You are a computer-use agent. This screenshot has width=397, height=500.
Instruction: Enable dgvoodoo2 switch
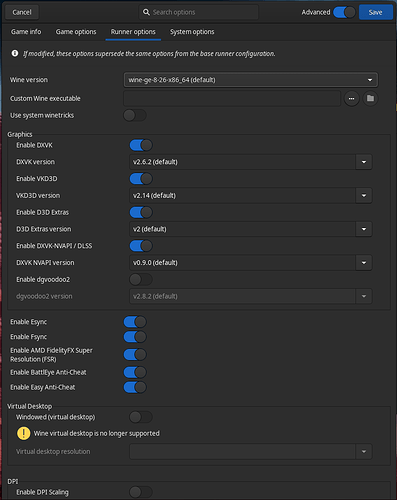[141, 279]
